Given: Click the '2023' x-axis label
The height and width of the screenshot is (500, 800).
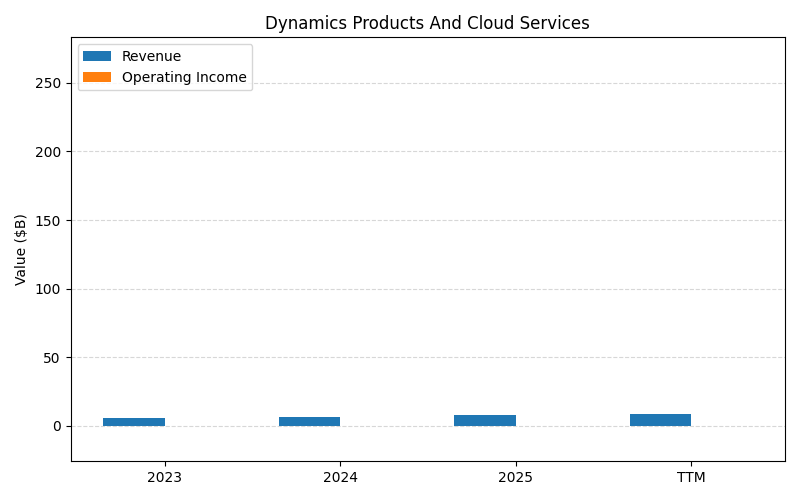Looking at the screenshot, I should [164, 478].
